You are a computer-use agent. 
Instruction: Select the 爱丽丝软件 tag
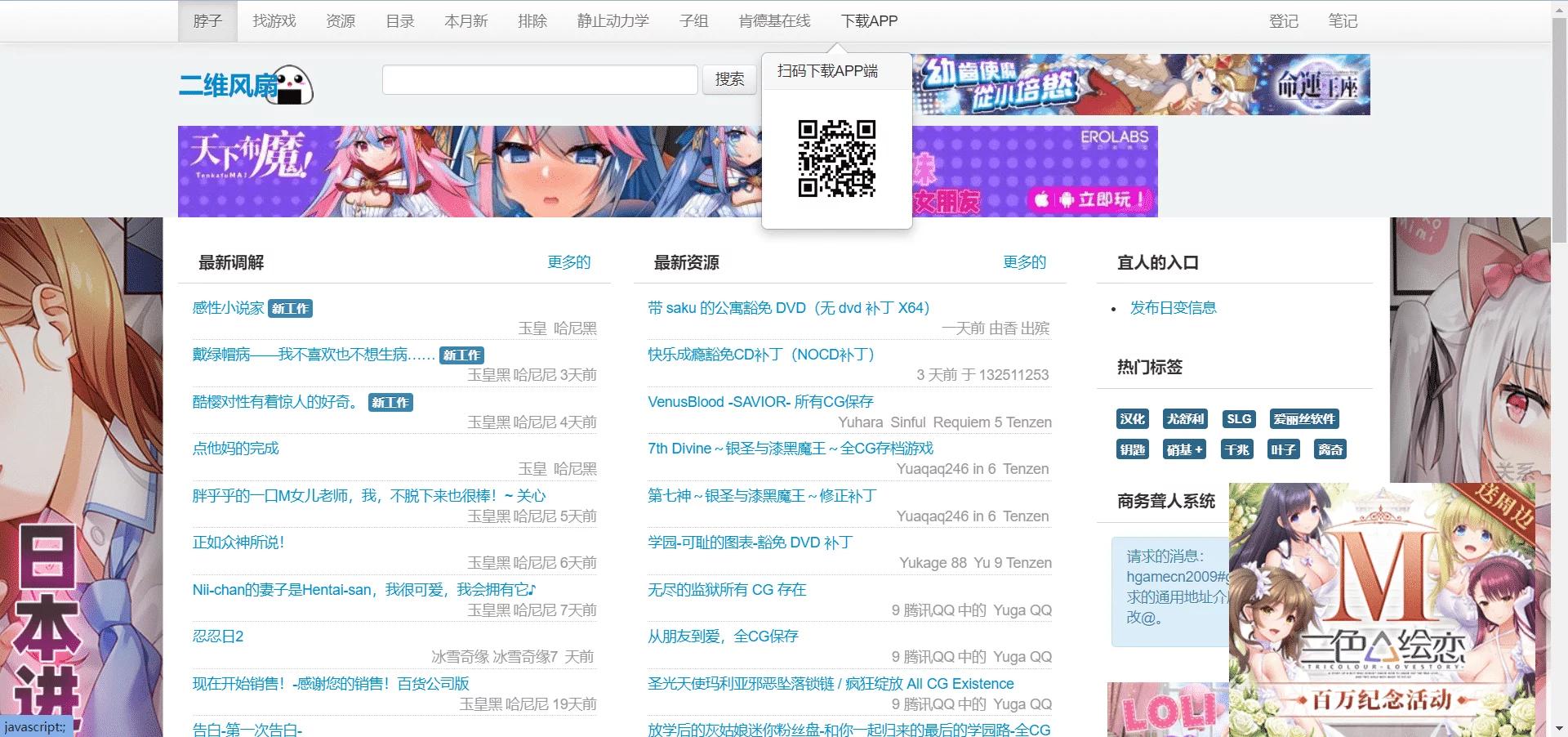1304,419
